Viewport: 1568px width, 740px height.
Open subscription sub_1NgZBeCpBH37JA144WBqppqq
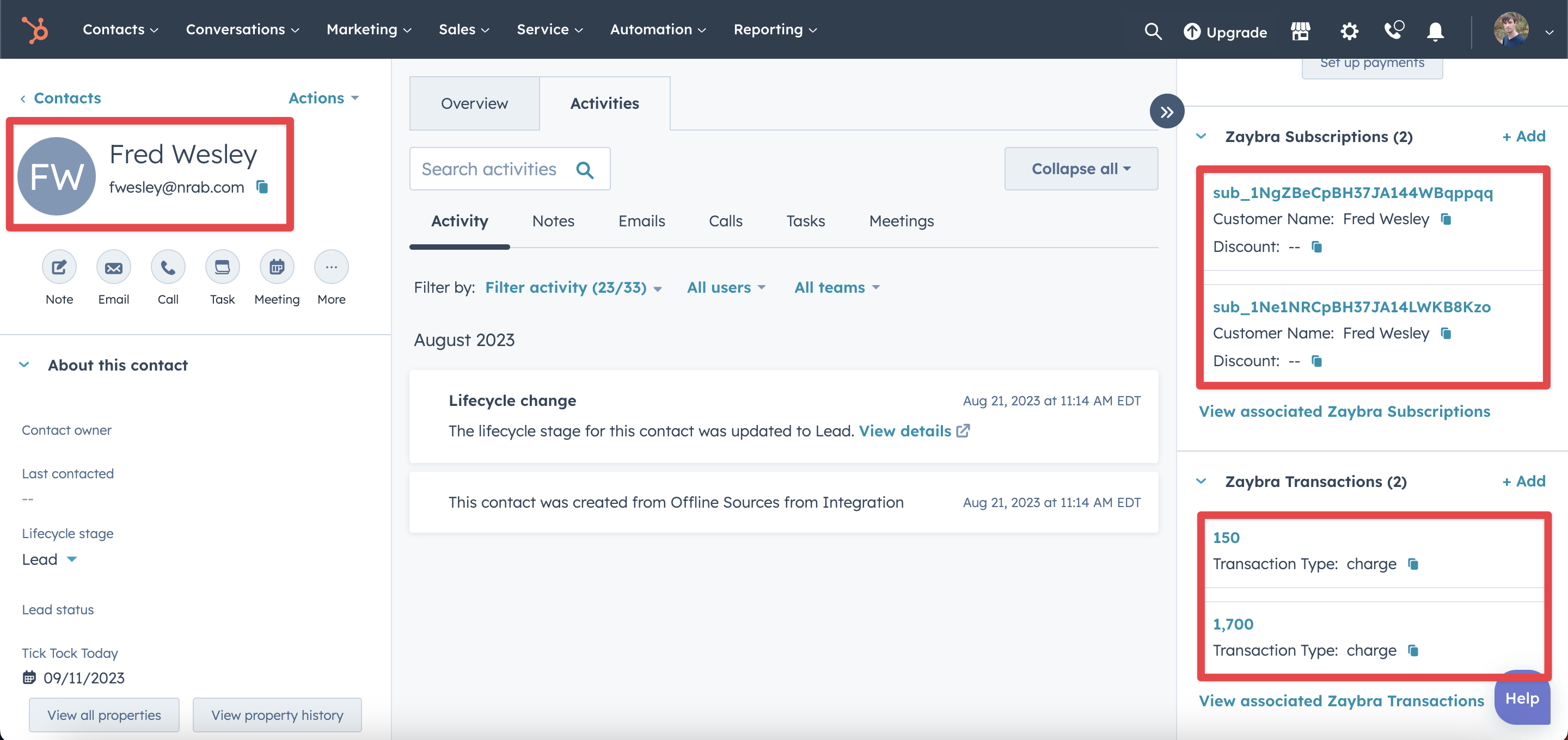pos(1352,193)
